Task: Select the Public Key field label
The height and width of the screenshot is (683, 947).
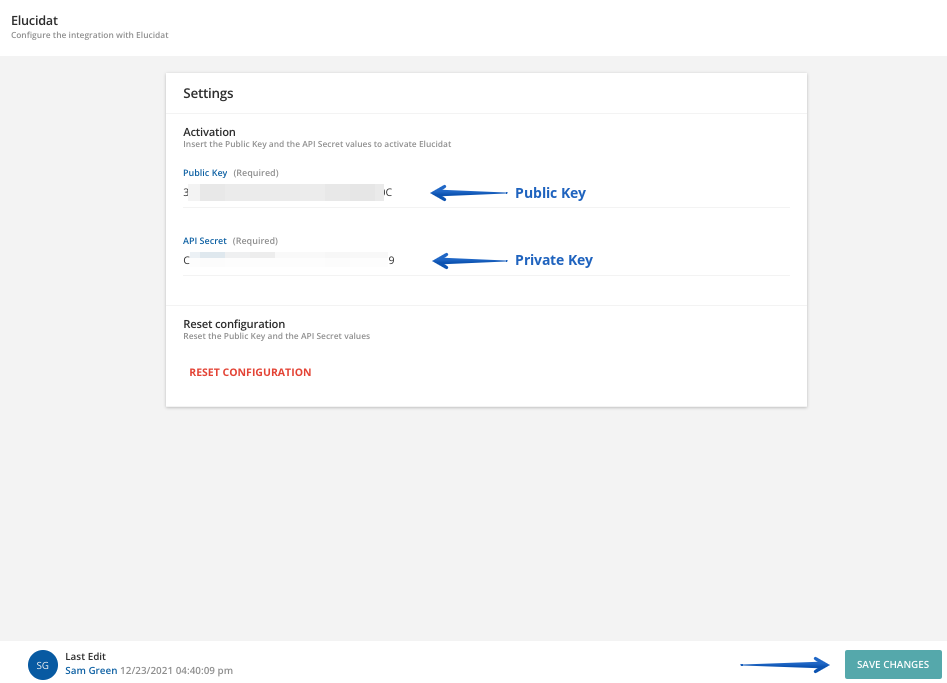Action: point(205,173)
